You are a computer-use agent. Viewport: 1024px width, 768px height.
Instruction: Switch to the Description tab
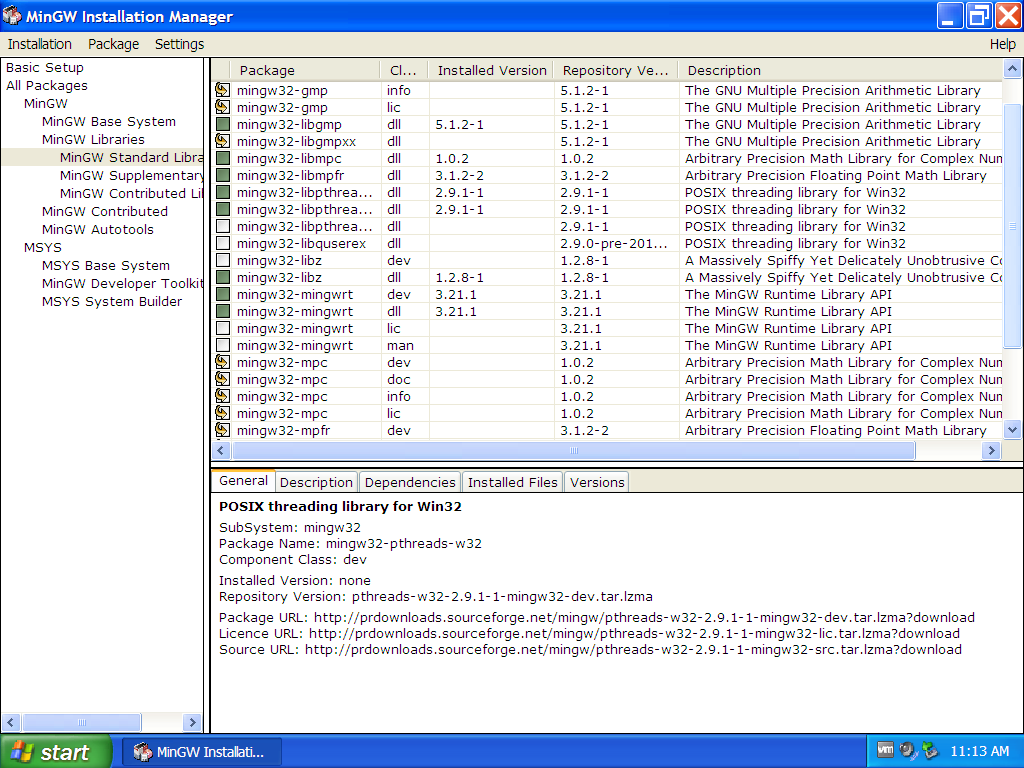click(x=317, y=482)
